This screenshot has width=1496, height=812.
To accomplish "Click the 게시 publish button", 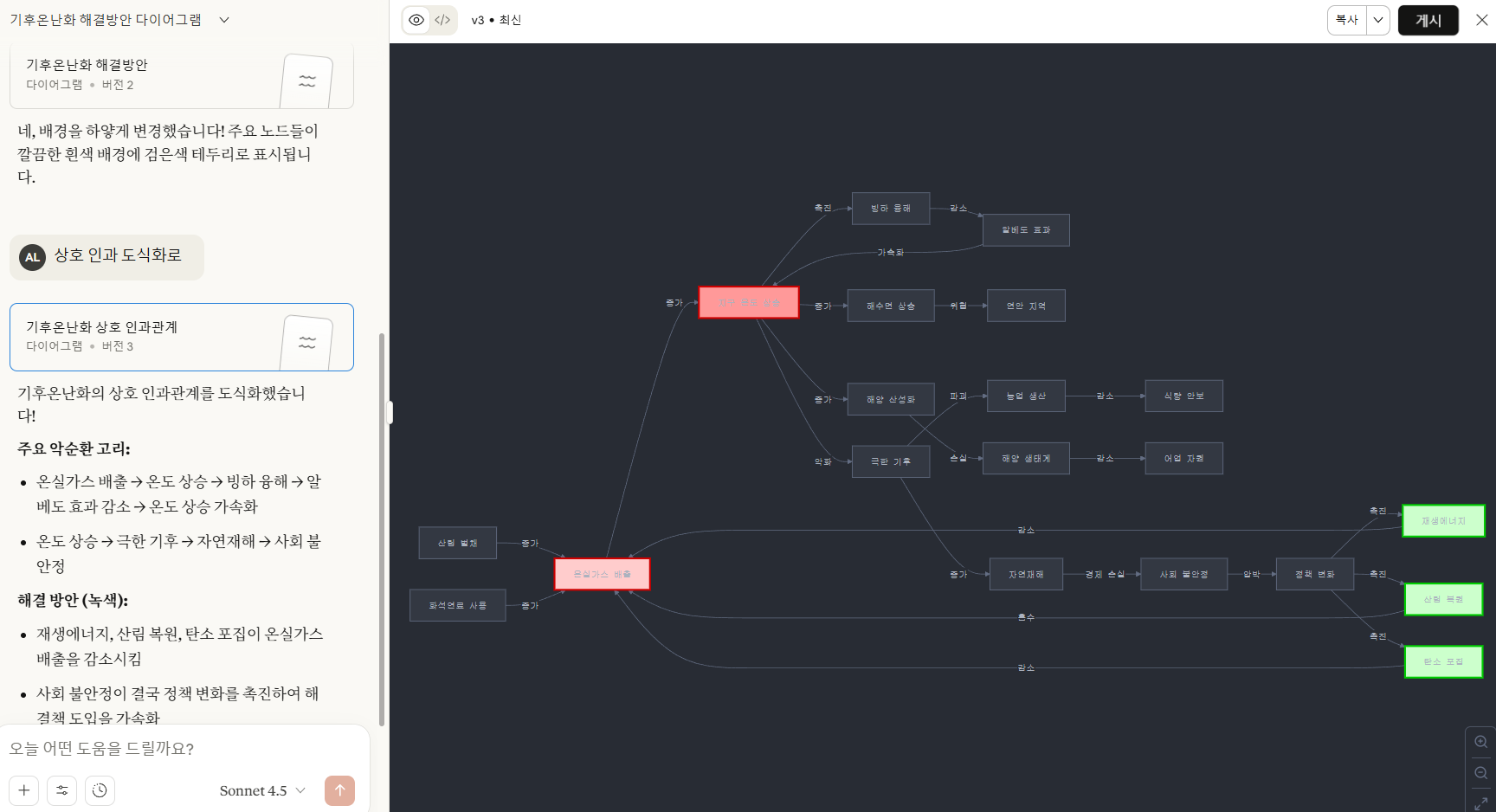I will pyautogui.click(x=1428, y=20).
